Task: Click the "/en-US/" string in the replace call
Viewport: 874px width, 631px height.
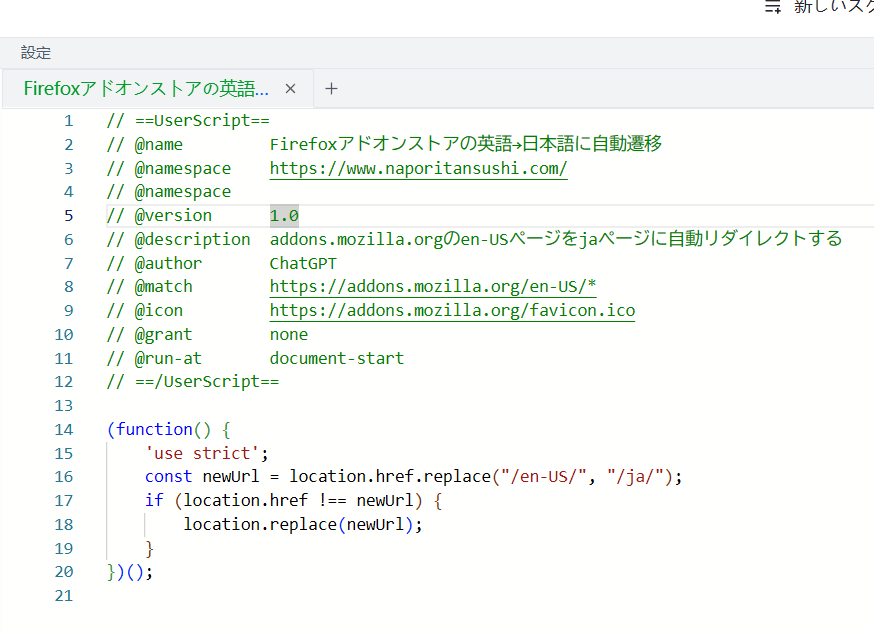Action: point(543,477)
